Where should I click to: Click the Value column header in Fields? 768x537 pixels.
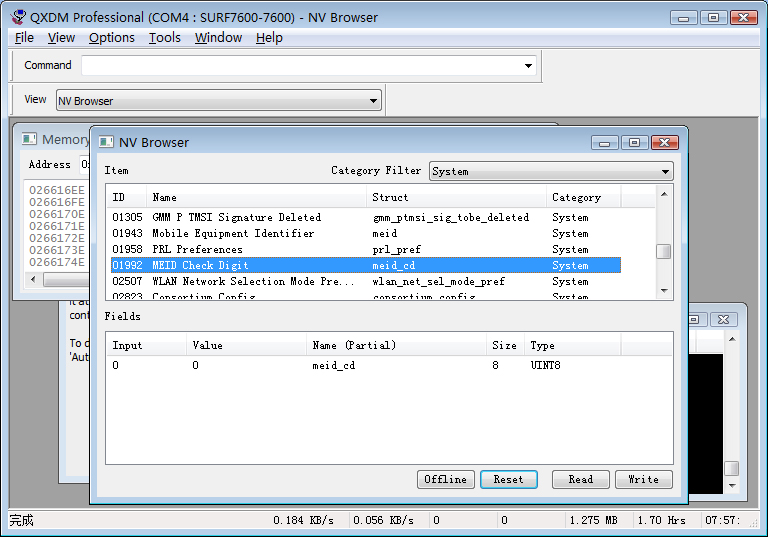tap(246, 345)
